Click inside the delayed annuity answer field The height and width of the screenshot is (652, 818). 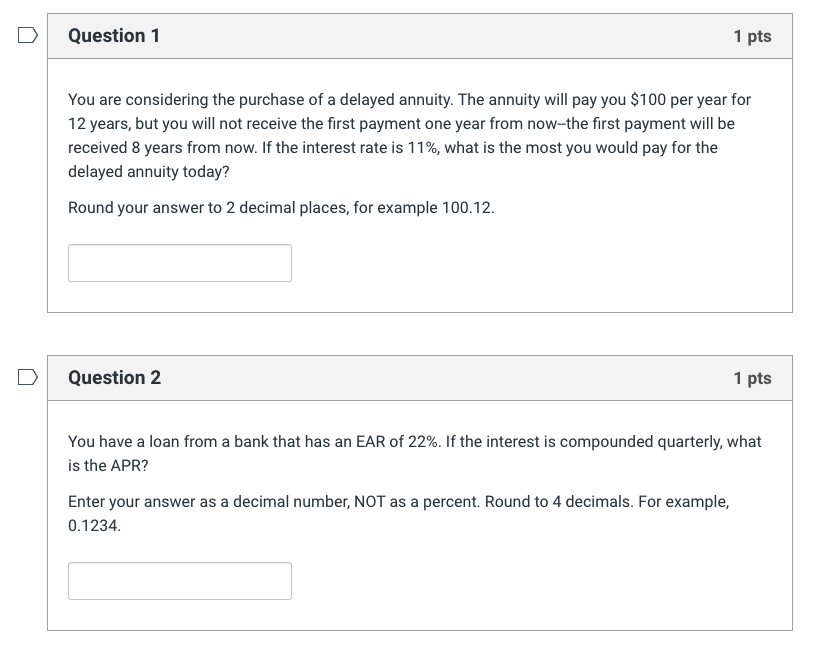pos(180,262)
